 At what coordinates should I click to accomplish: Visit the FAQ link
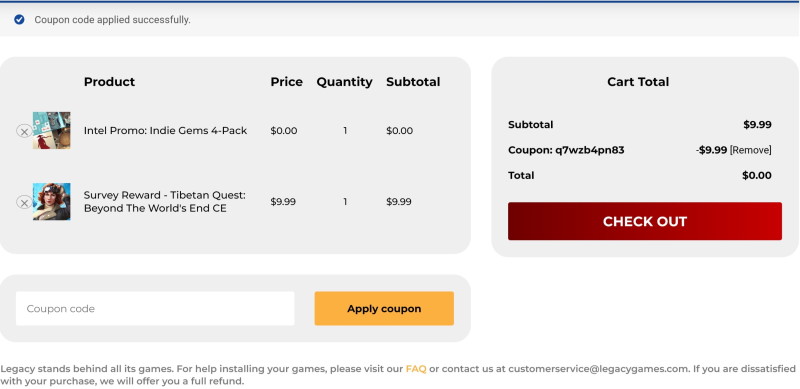[416, 369]
